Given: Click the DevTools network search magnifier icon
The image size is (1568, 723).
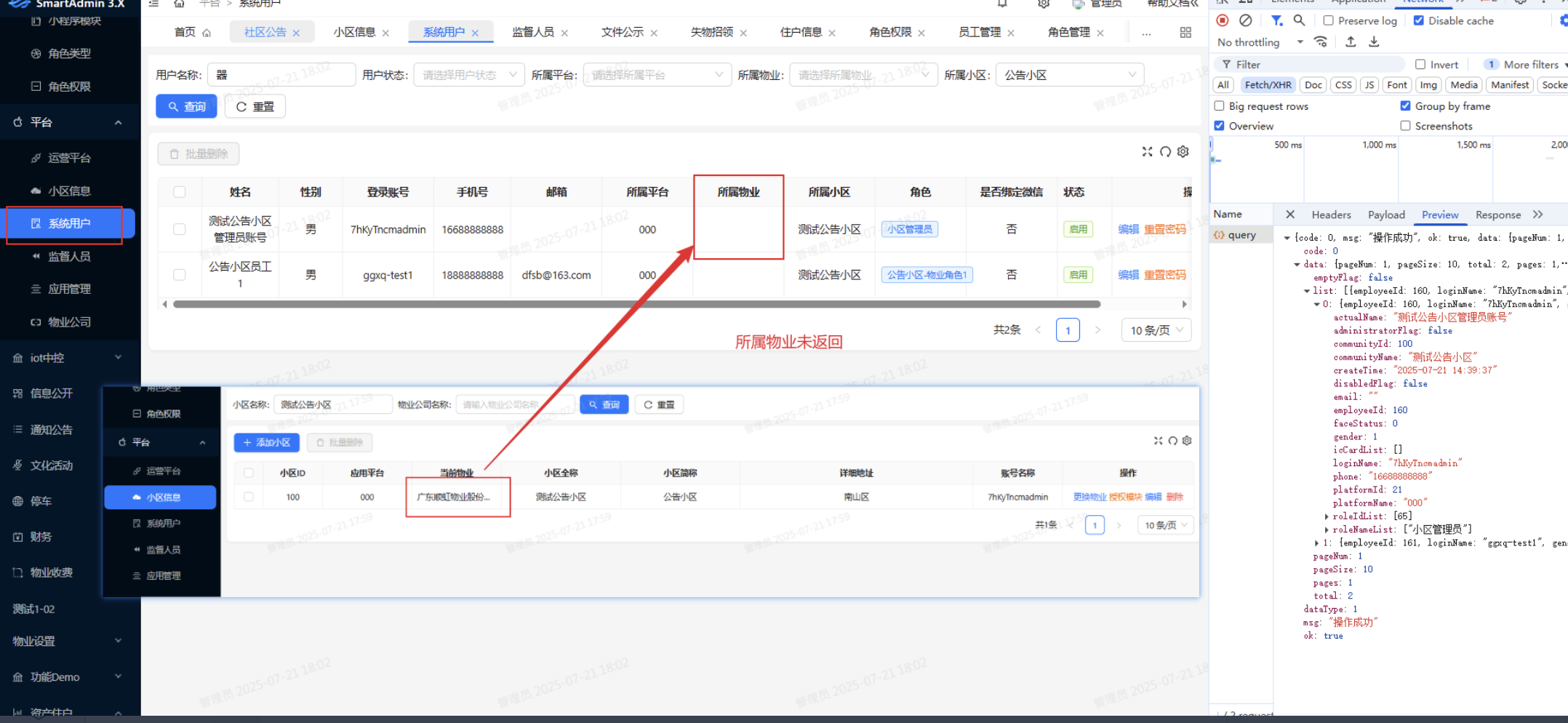Looking at the screenshot, I should [1299, 20].
